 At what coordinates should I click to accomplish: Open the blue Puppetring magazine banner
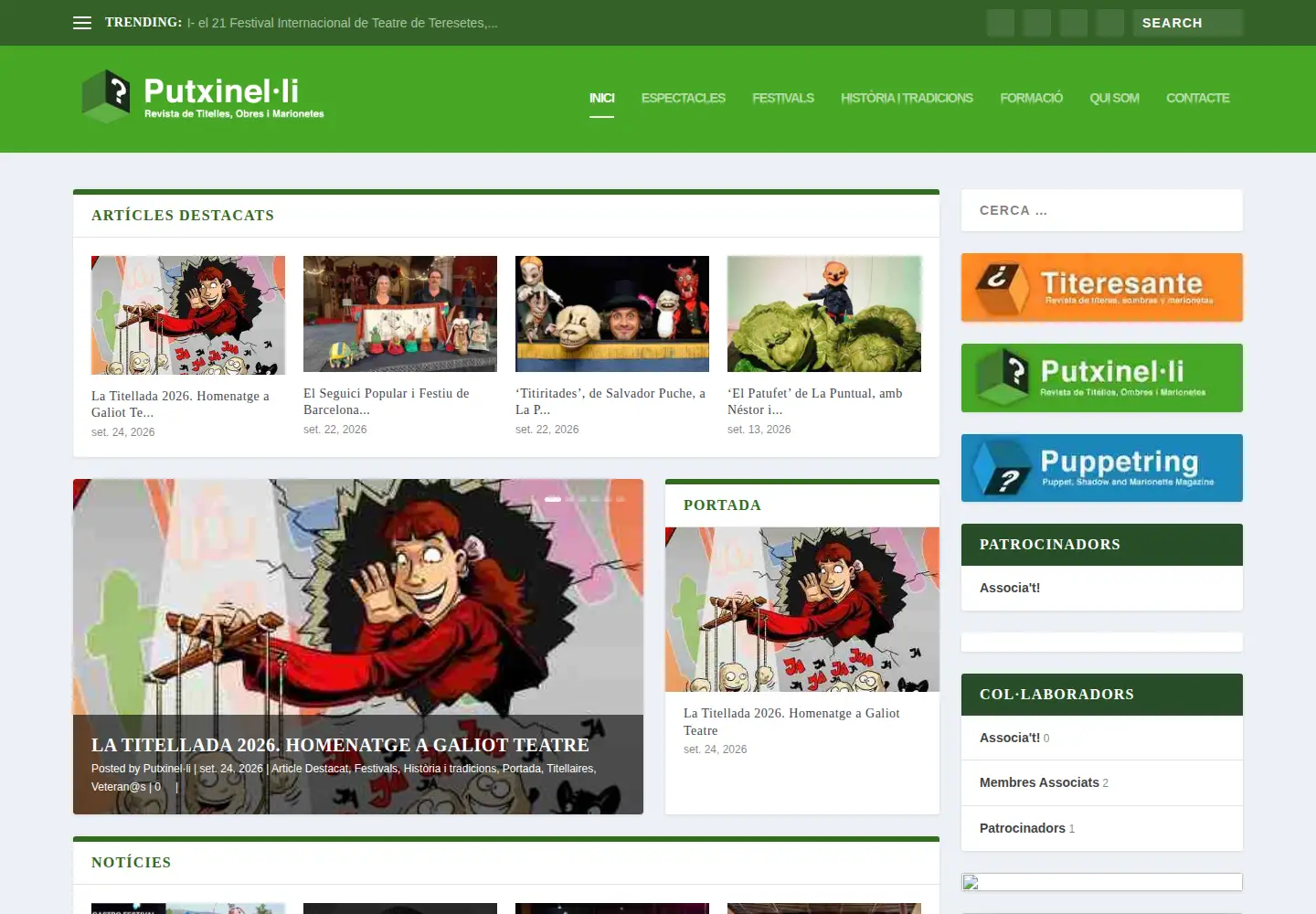click(x=1102, y=468)
